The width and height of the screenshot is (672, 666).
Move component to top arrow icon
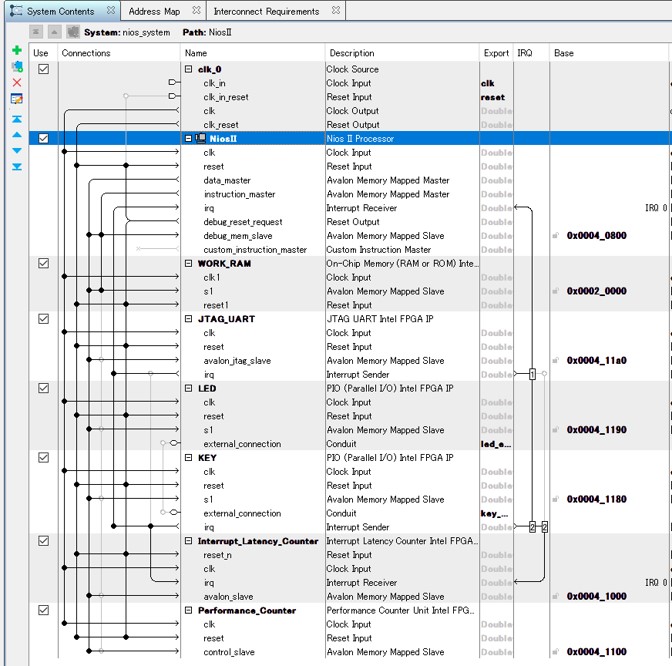[17, 119]
